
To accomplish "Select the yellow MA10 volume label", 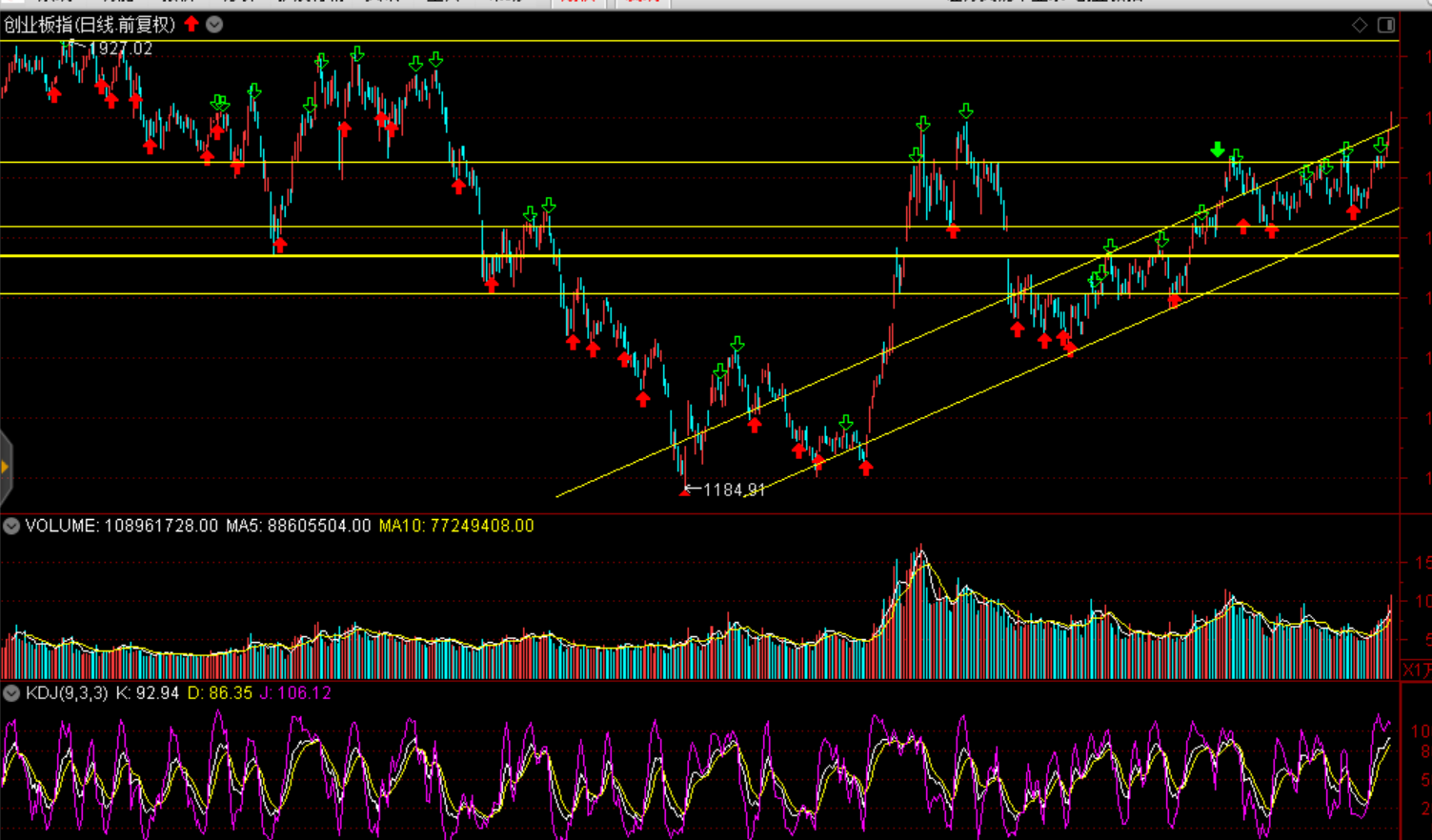I will click(x=456, y=526).
